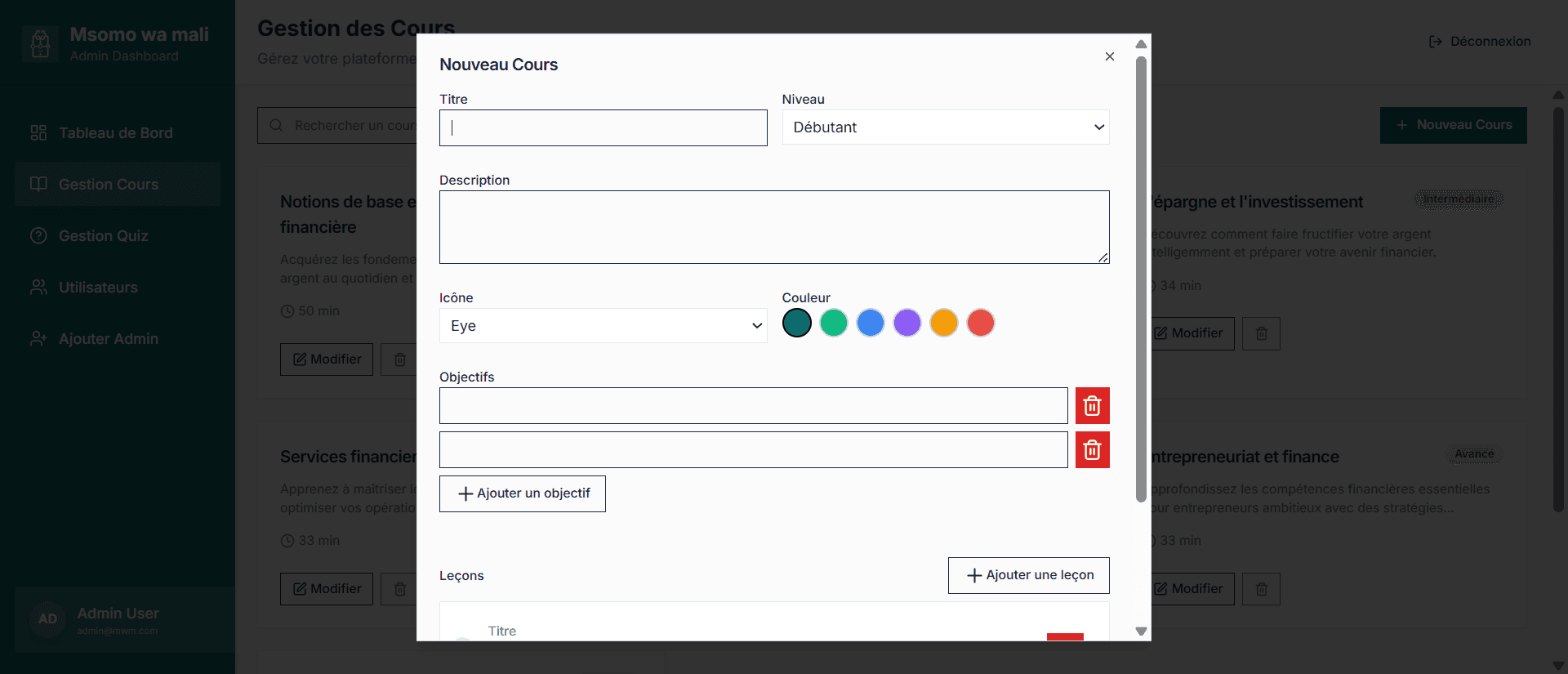1568x674 pixels.
Task: Open Gestion Quiz in sidebar
Action: pos(118,236)
